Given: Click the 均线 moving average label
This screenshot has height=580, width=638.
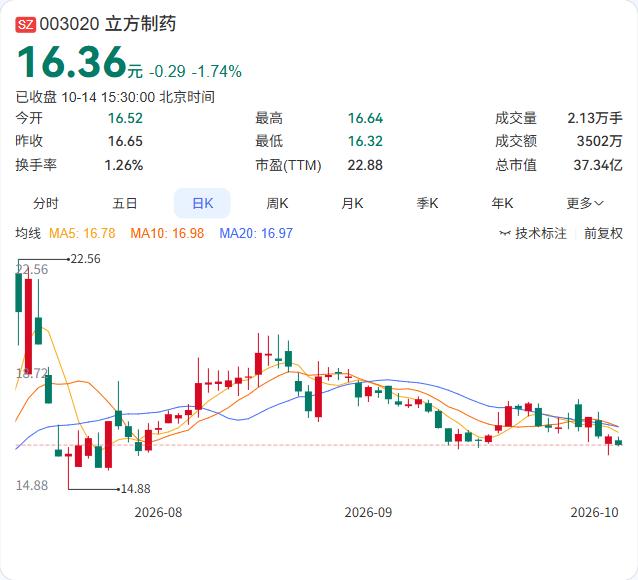Looking at the screenshot, I should click(x=28, y=233).
